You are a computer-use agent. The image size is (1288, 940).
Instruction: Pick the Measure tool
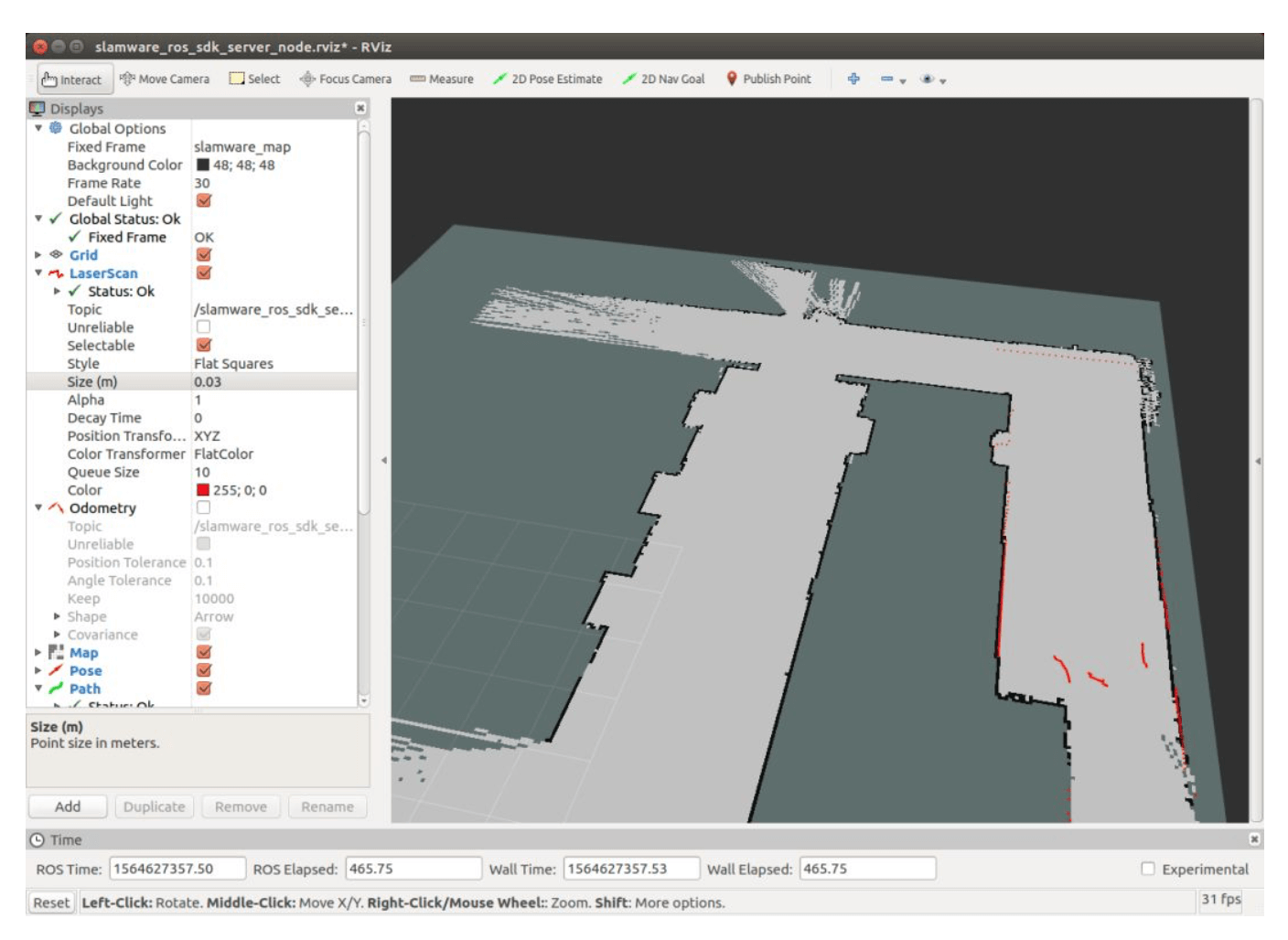[441, 80]
